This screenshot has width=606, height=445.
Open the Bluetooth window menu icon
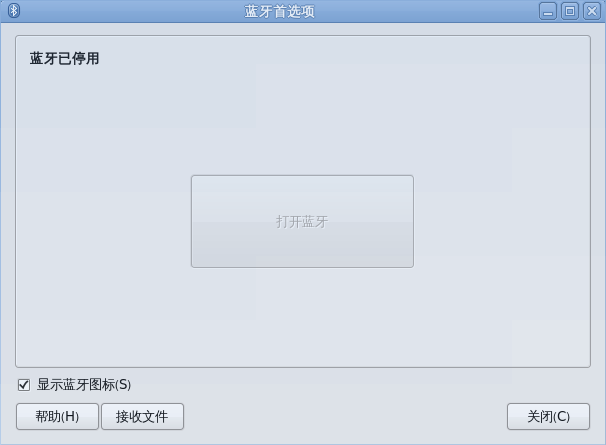(x=14, y=10)
